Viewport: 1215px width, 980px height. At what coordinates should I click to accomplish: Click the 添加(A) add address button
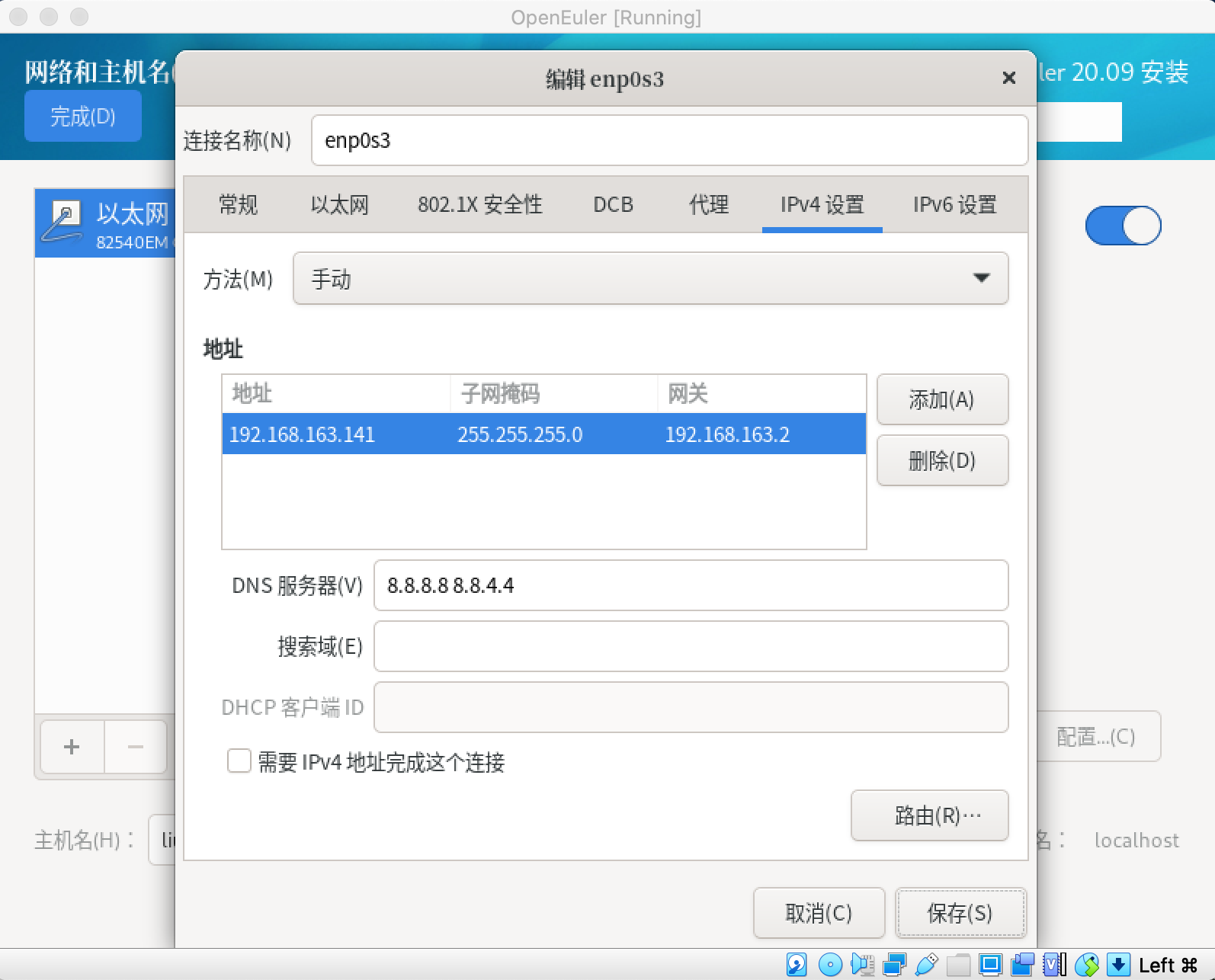pos(942,399)
